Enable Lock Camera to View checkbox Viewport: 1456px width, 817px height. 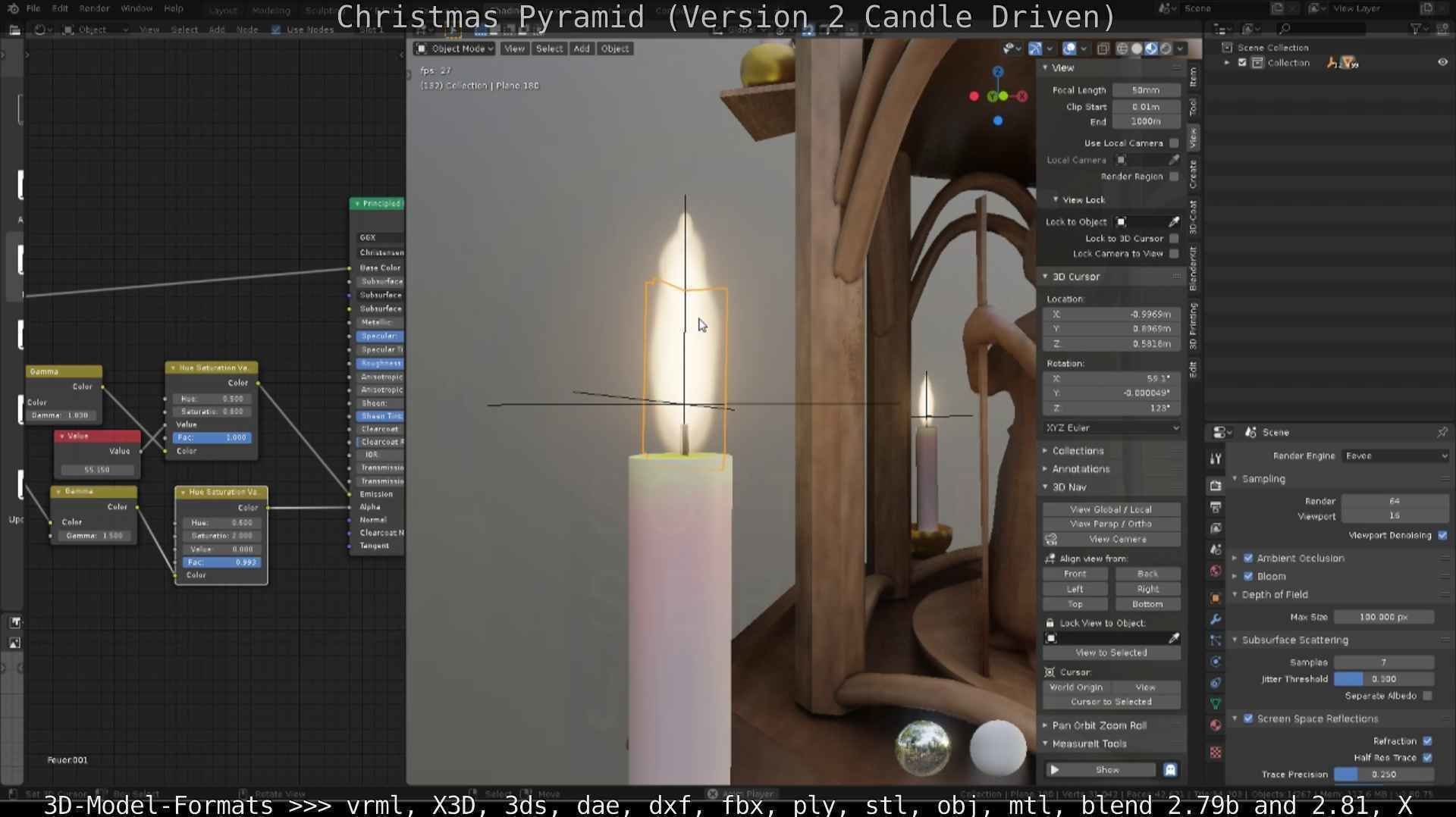point(1174,254)
